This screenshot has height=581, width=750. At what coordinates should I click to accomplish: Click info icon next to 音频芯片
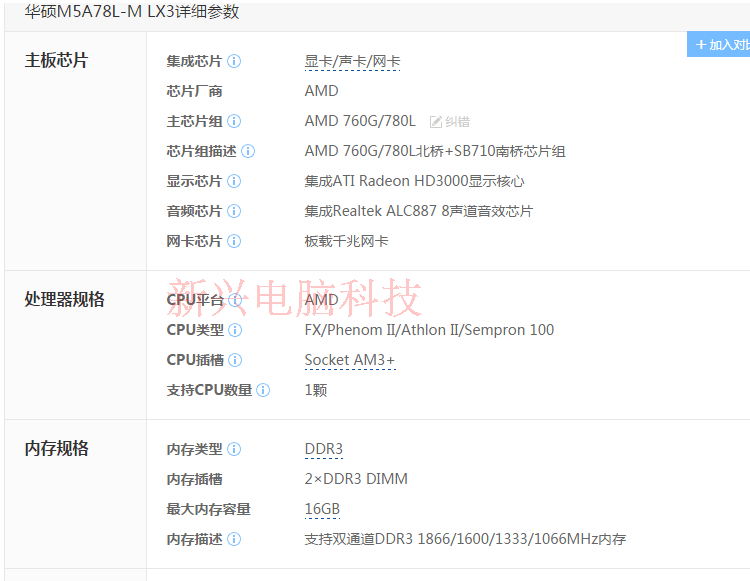pyautogui.click(x=234, y=211)
